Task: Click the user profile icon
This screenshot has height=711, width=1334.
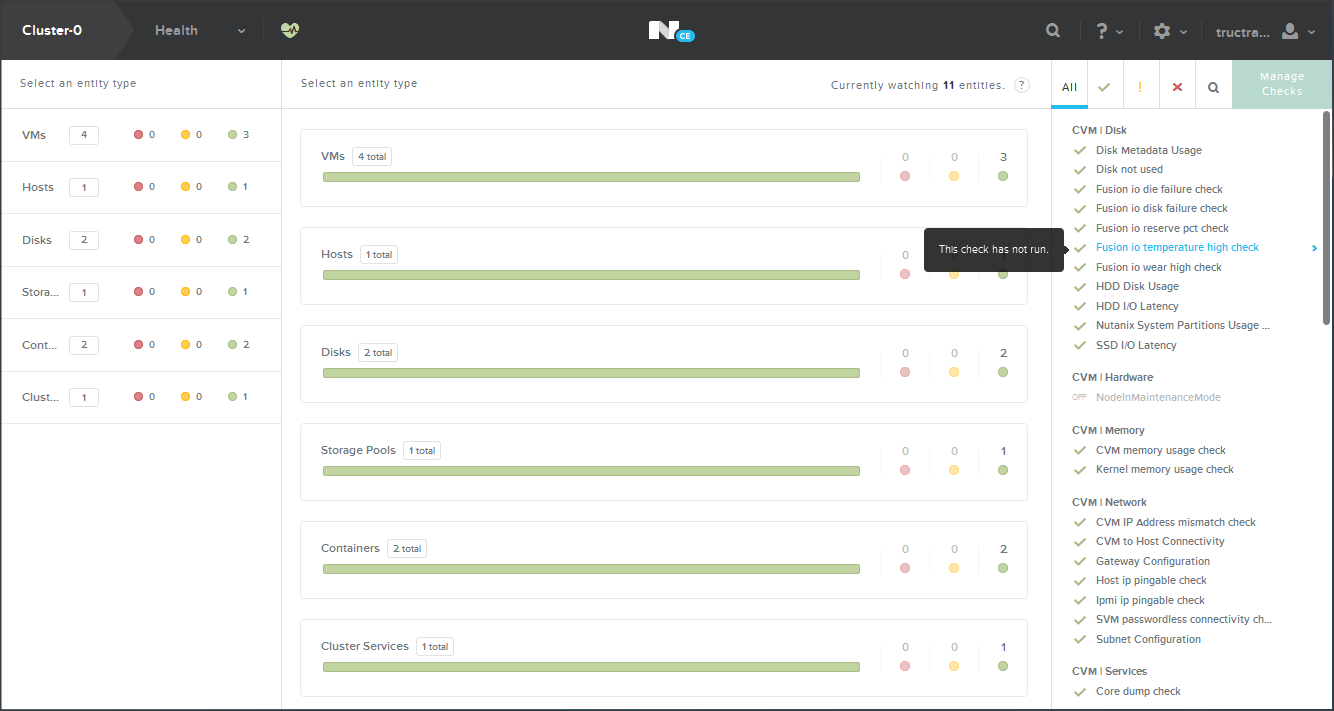Action: [x=1290, y=31]
